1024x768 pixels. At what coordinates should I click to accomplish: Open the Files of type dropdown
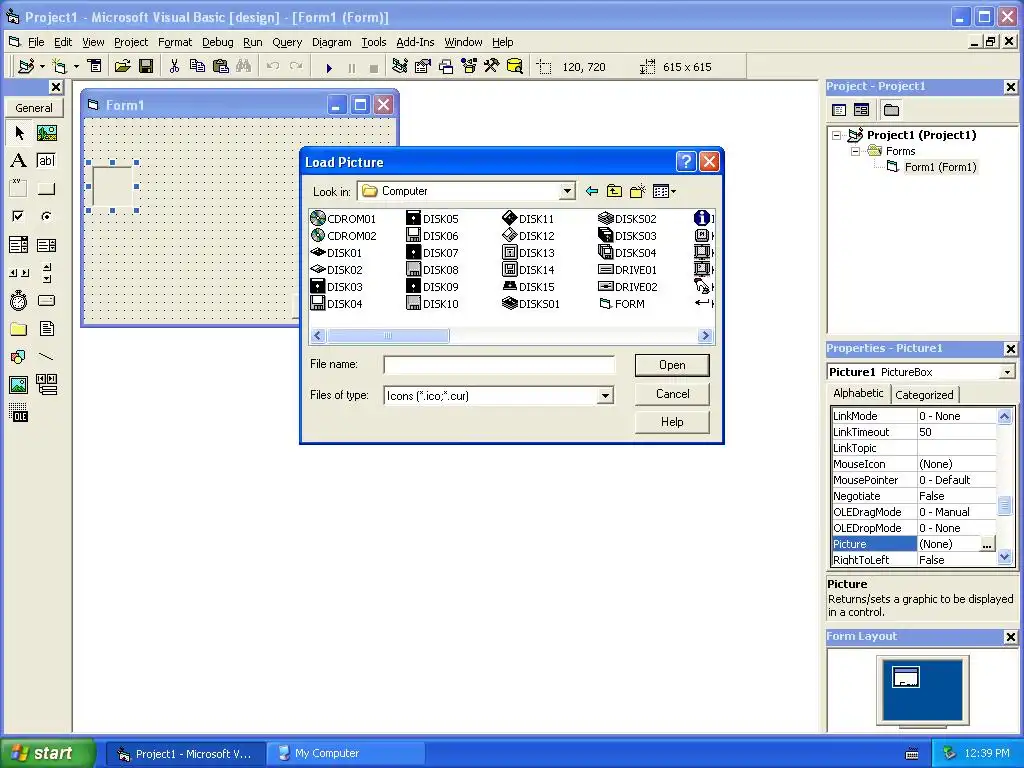[x=605, y=396]
